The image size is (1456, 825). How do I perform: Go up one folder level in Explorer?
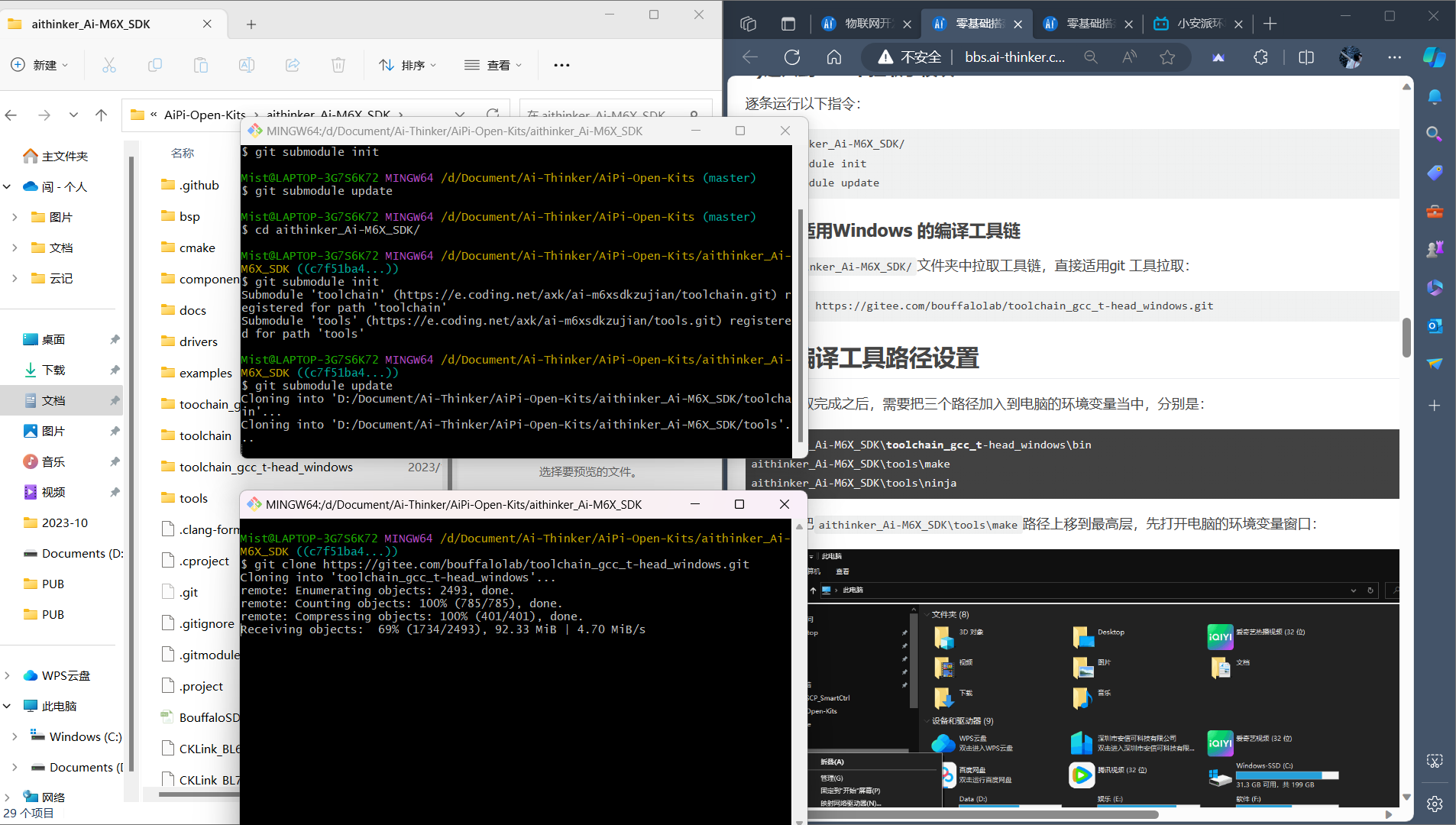[101, 115]
